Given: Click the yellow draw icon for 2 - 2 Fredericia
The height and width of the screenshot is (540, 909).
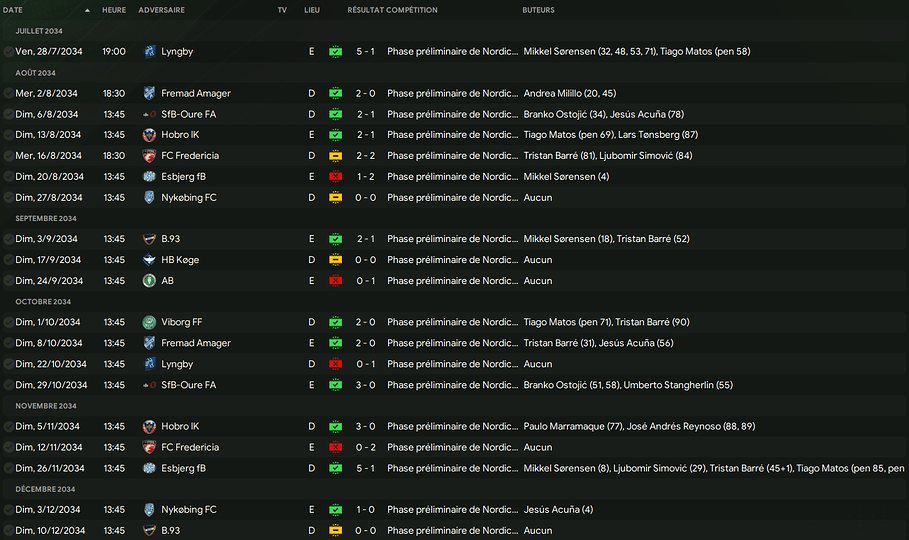Looking at the screenshot, I should coord(335,156).
